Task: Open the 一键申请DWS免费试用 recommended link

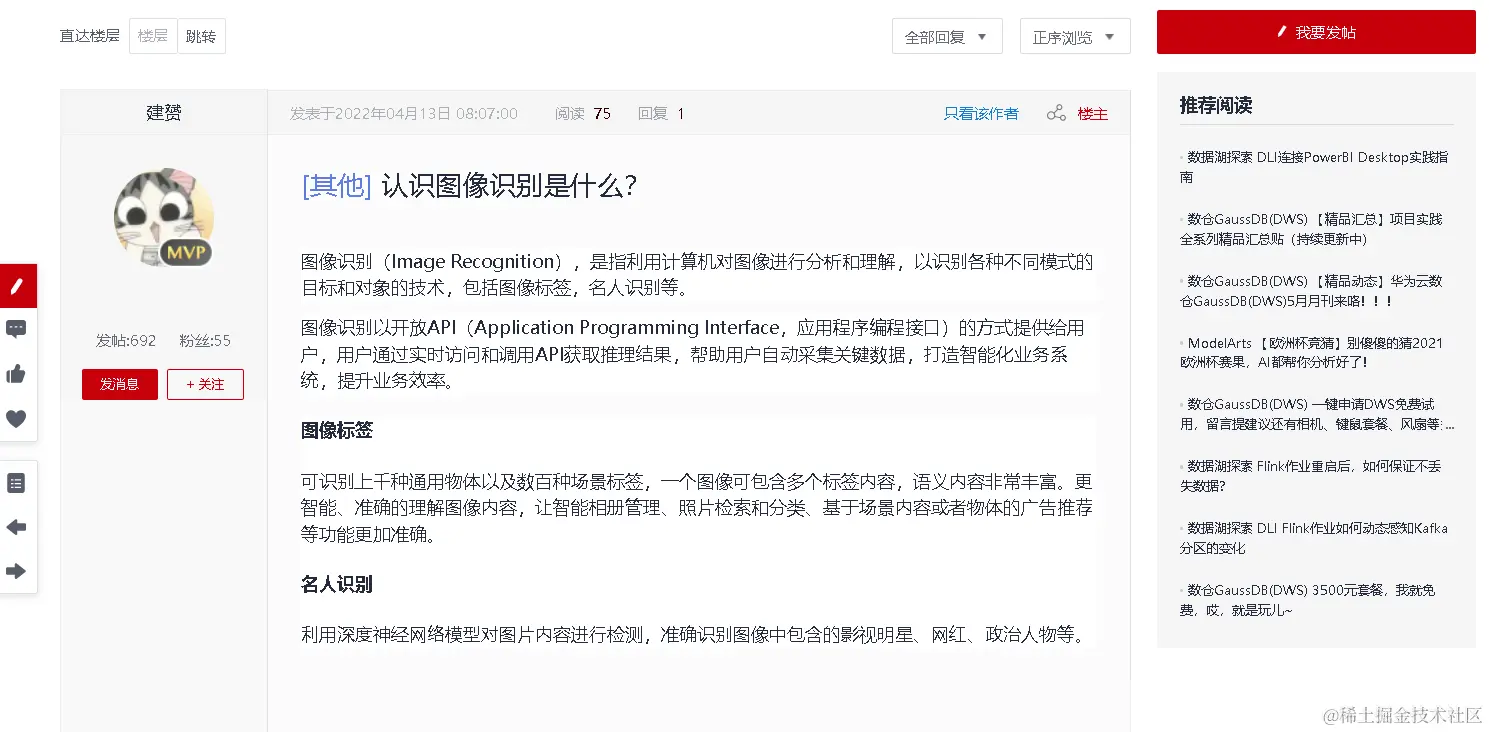Action: (x=1317, y=414)
